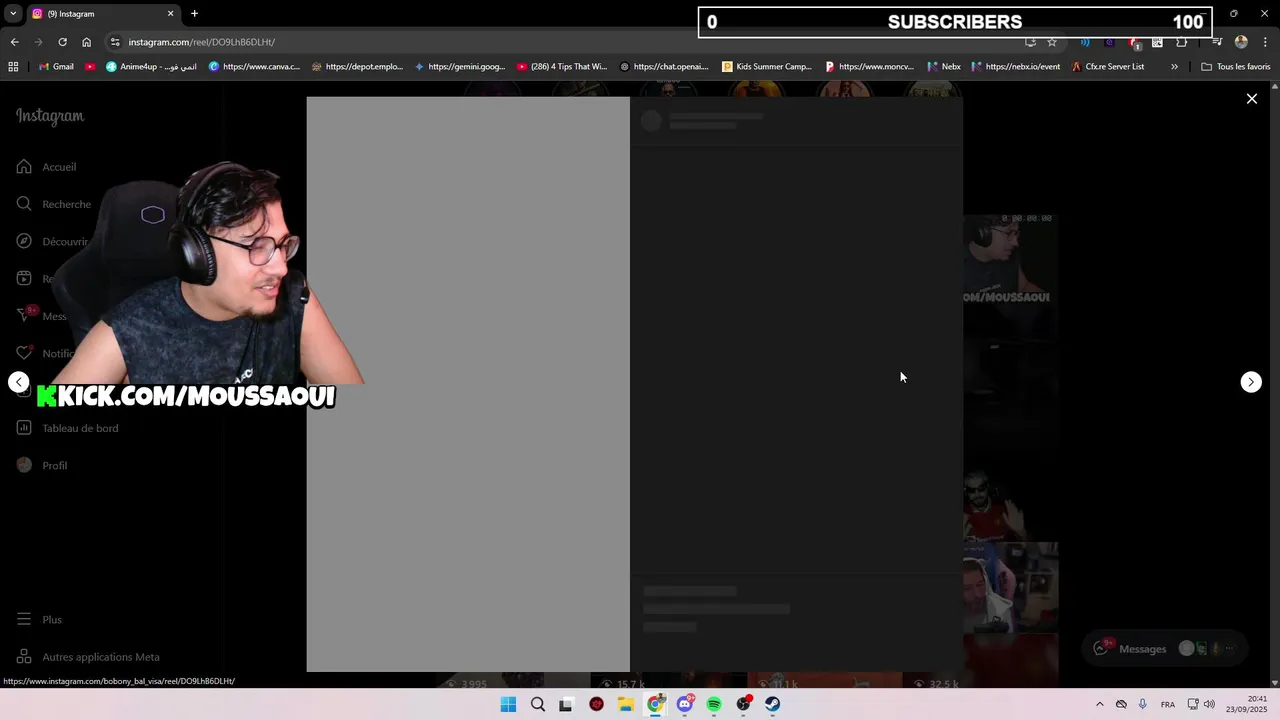Screen dimensions: 1280x720
Task: Open Tableau de bord in sidebar
Action: (80, 428)
